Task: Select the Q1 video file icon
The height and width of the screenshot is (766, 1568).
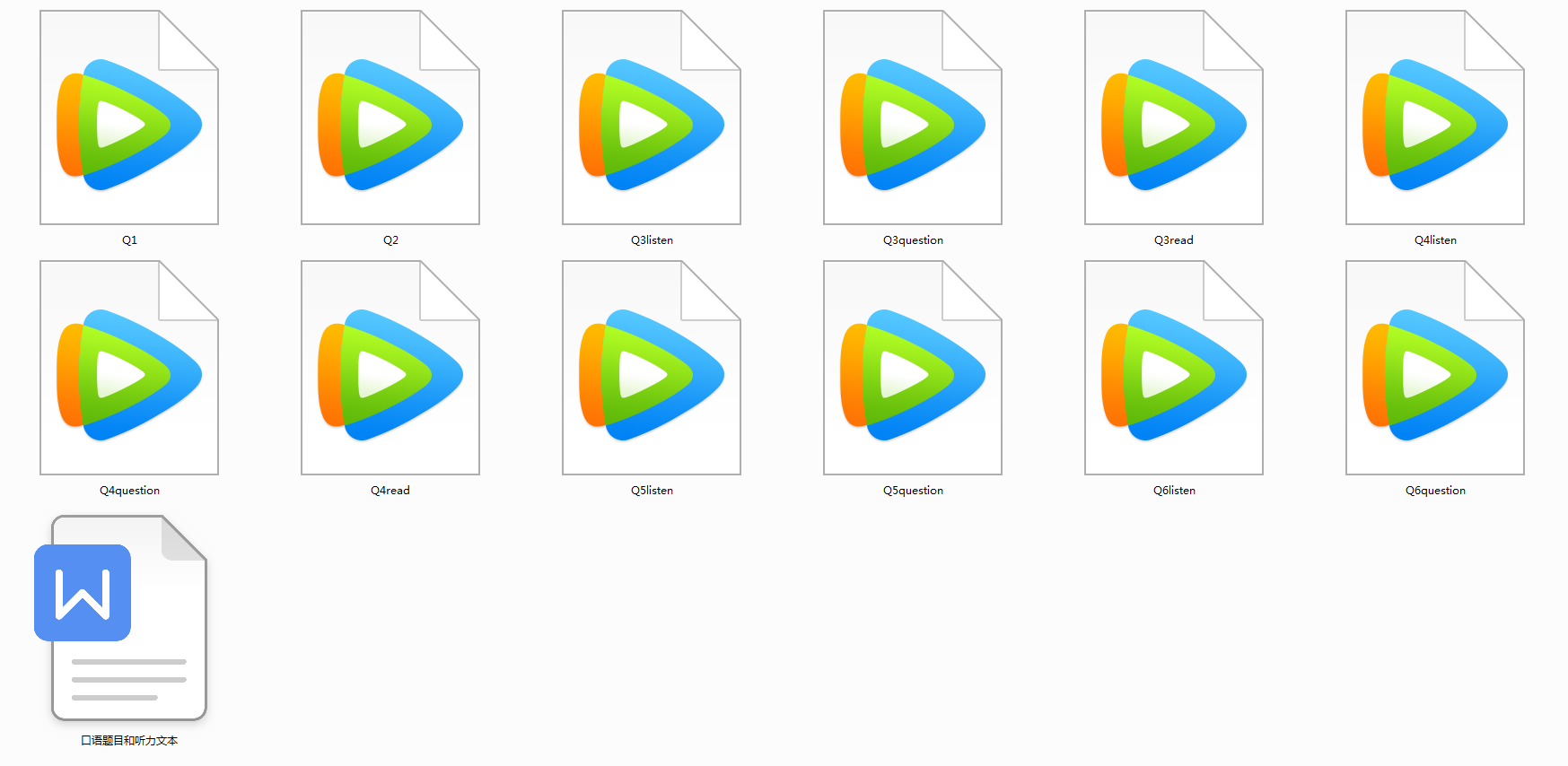Action: tap(129, 118)
